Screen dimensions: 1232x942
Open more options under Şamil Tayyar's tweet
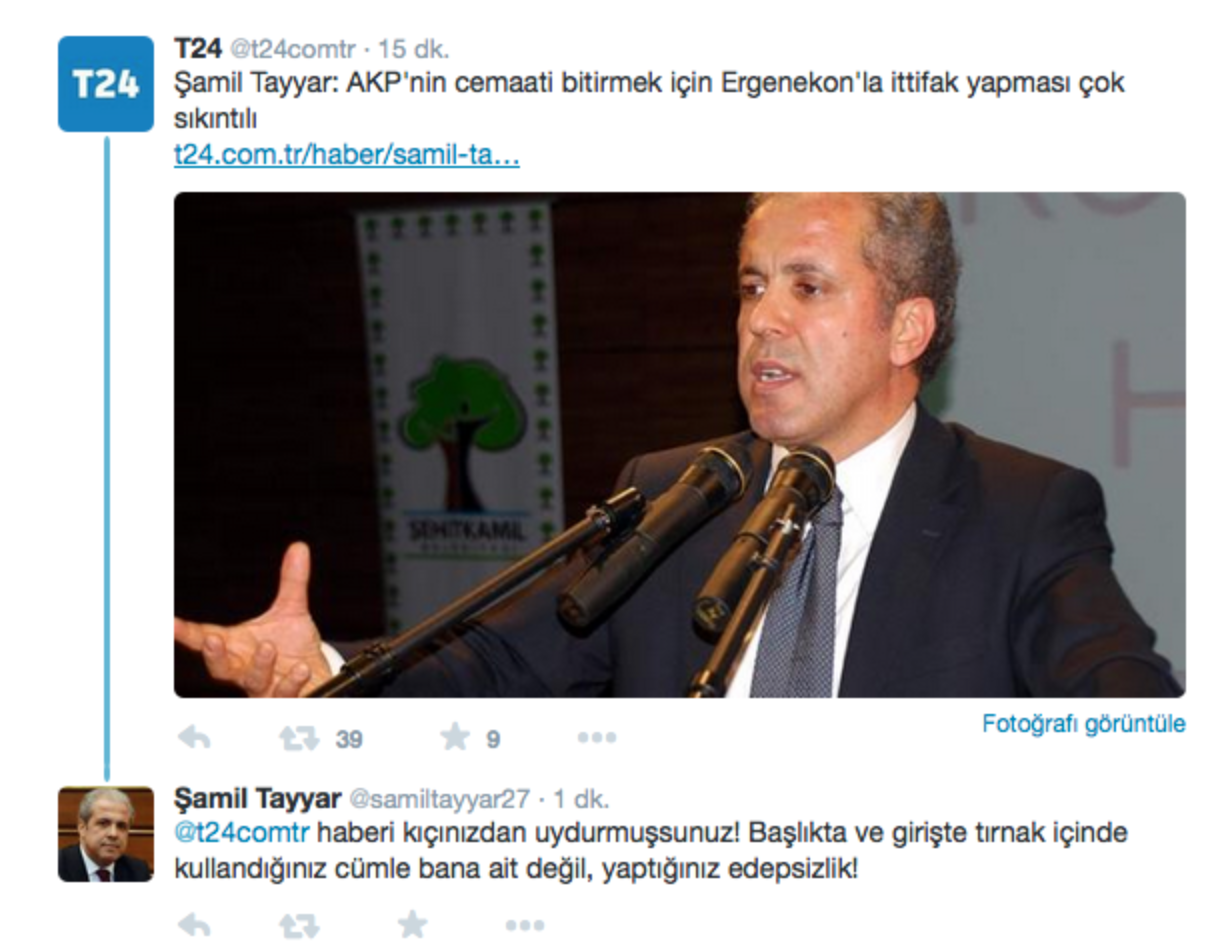point(525,924)
